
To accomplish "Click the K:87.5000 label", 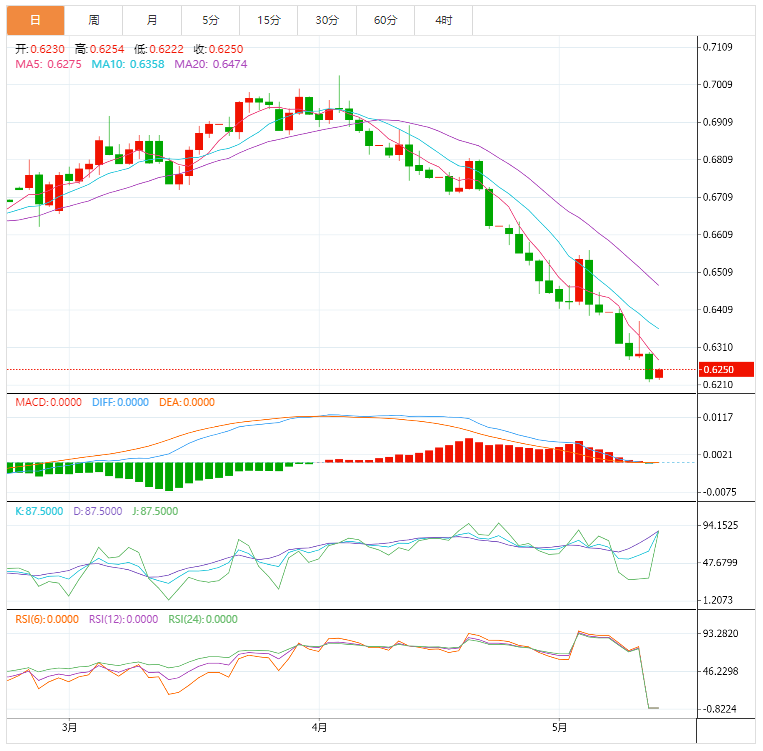I will coord(39,512).
